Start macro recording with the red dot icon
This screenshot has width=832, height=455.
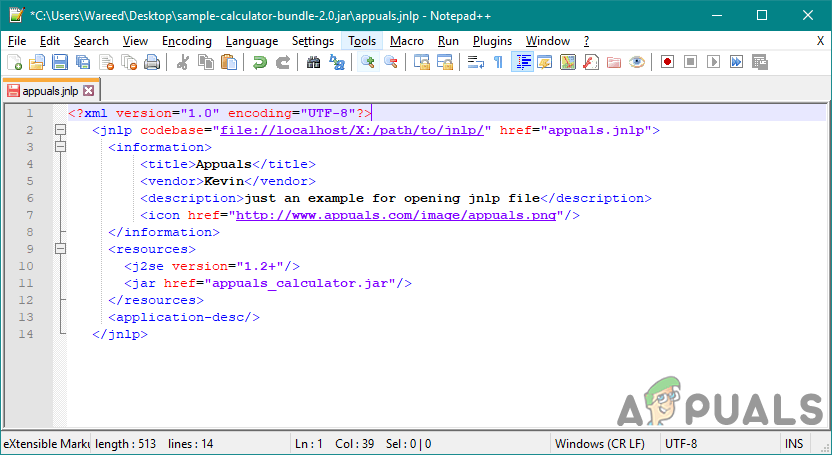pyautogui.click(x=667, y=62)
